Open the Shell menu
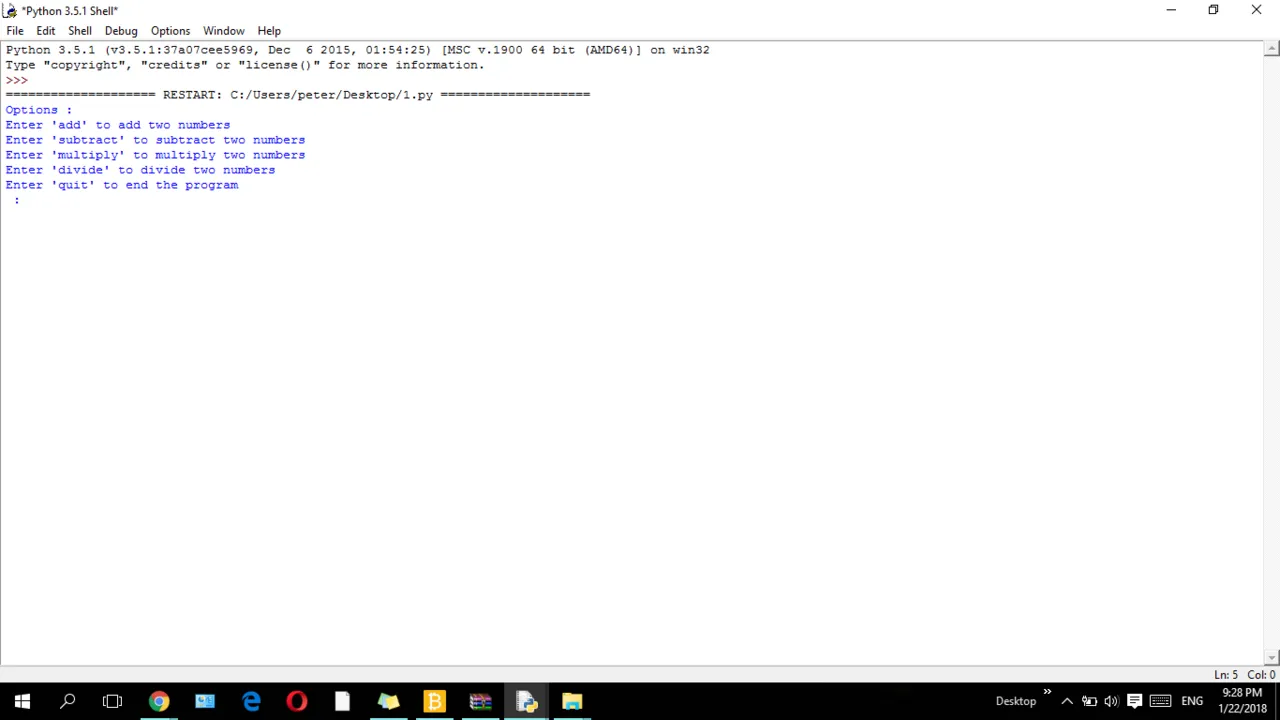The width and height of the screenshot is (1280, 720). pos(80,30)
